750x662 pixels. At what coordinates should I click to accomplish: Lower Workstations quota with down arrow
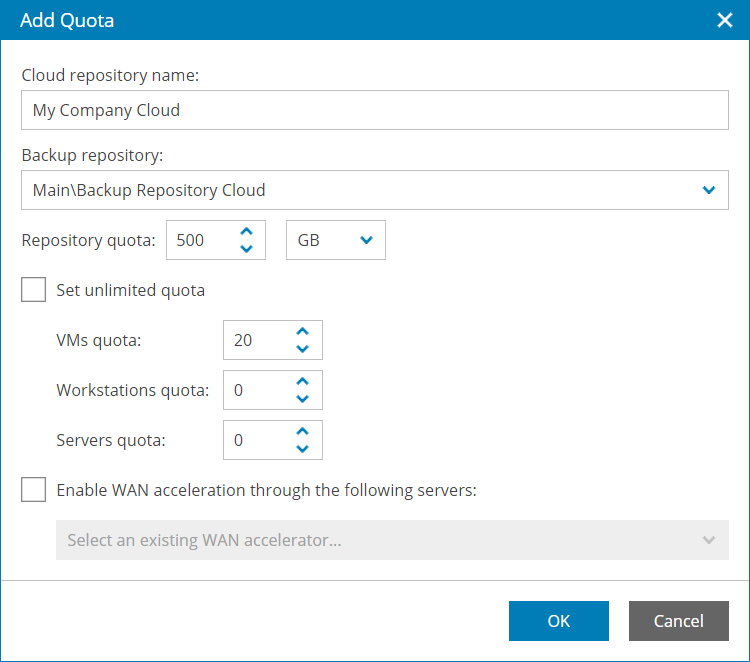[302, 399]
